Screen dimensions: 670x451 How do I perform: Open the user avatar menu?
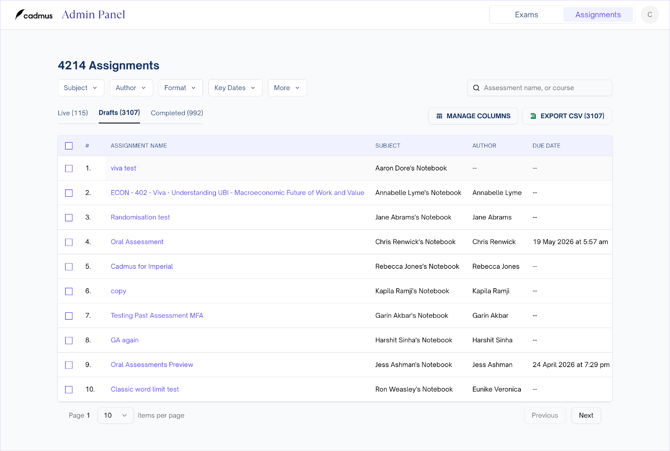[650, 15]
